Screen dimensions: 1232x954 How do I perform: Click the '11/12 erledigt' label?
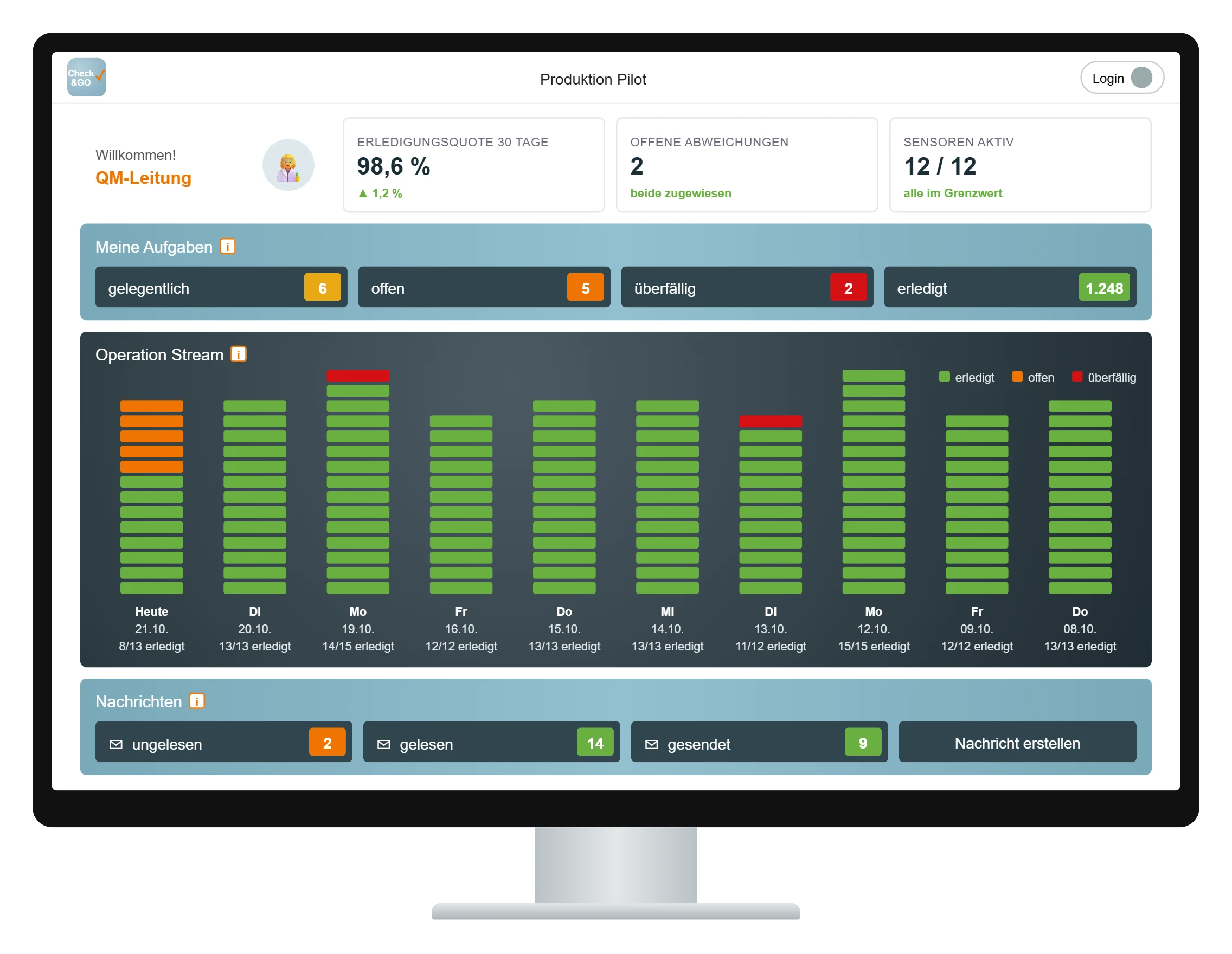click(771, 646)
